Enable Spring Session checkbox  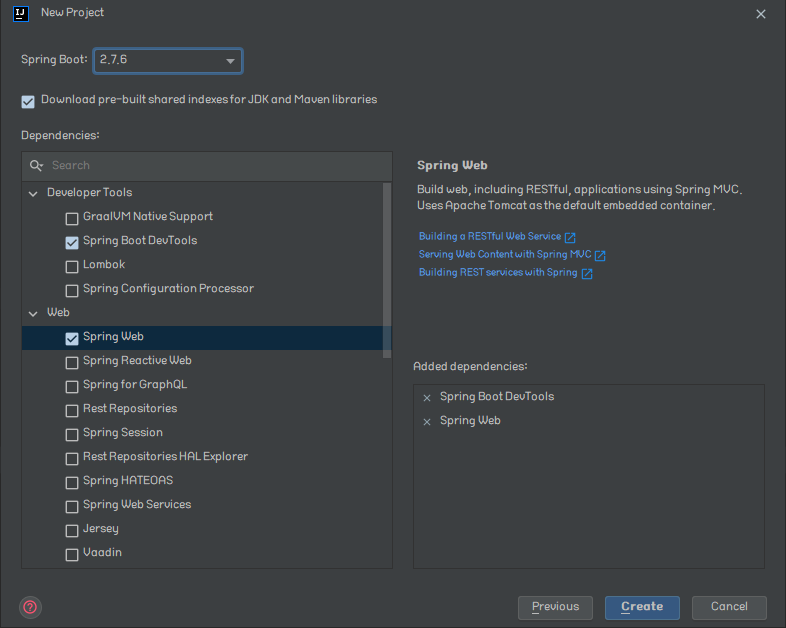[x=72, y=435]
